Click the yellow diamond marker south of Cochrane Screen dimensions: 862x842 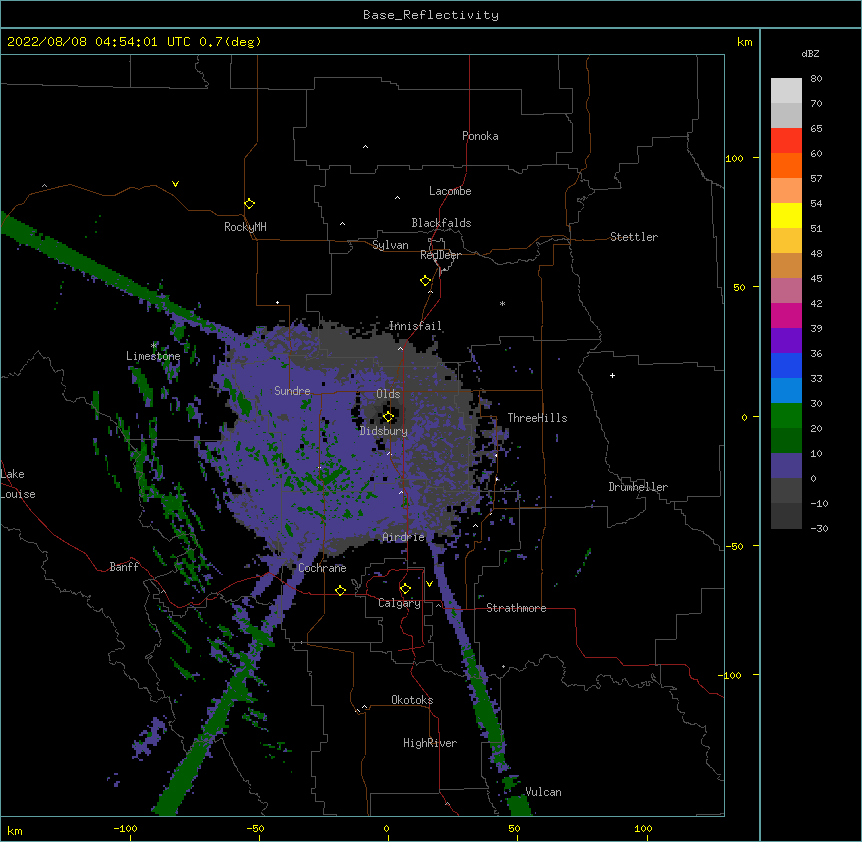coord(340,590)
